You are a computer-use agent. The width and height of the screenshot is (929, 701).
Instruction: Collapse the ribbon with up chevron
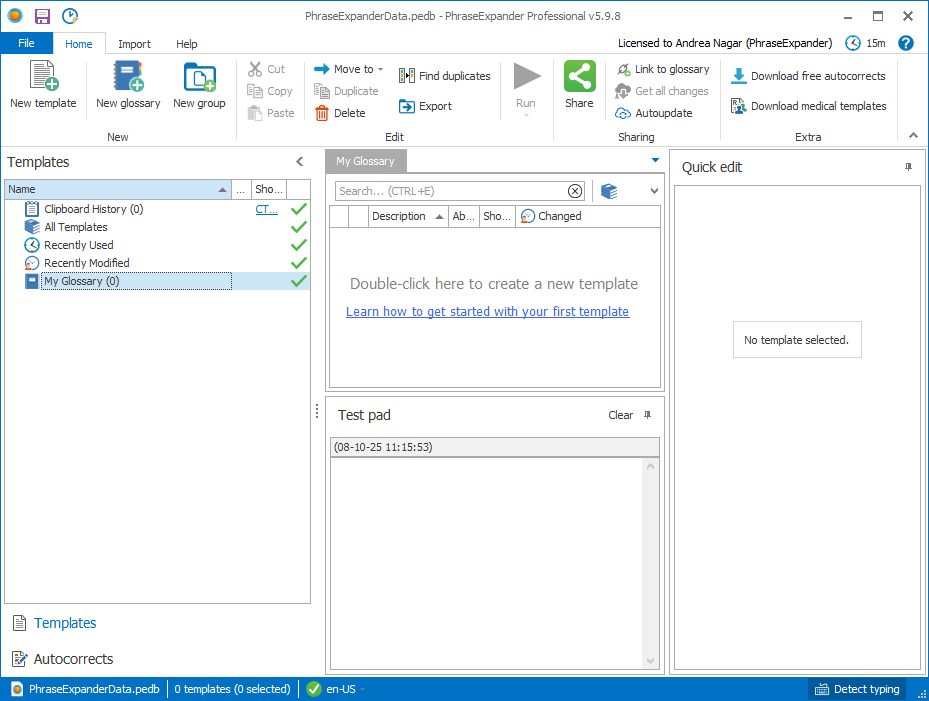(914, 136)
